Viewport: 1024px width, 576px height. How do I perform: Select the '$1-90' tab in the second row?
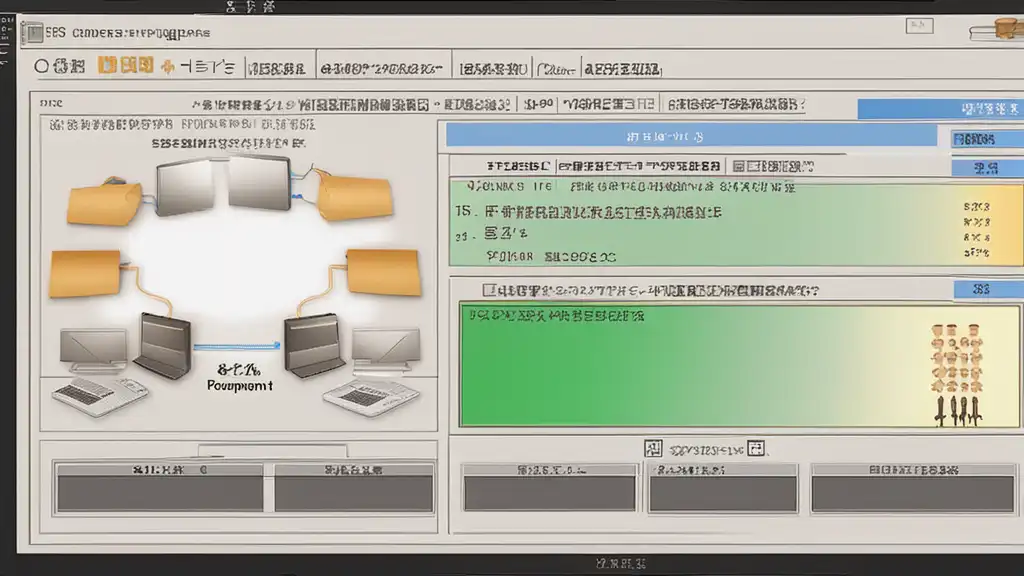point(539,104)
